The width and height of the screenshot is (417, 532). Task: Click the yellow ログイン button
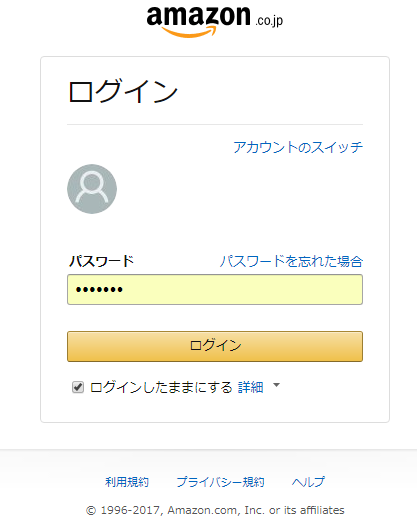pos(215,346)
